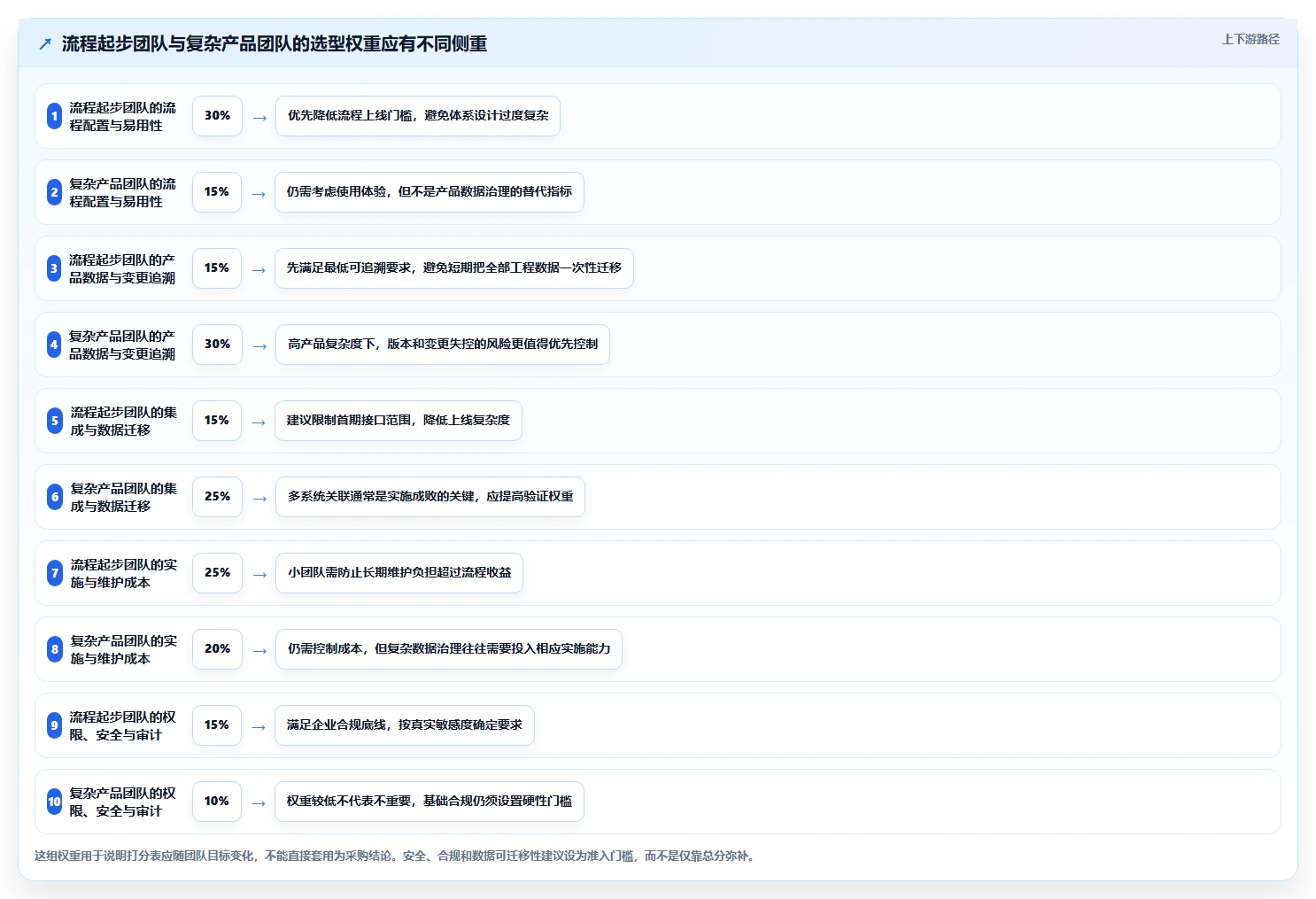The width and height of the screenshot is (1316, 899).
Task: Click the arrow before 满足企业合规底线
Action: click(x=259, y=726)
